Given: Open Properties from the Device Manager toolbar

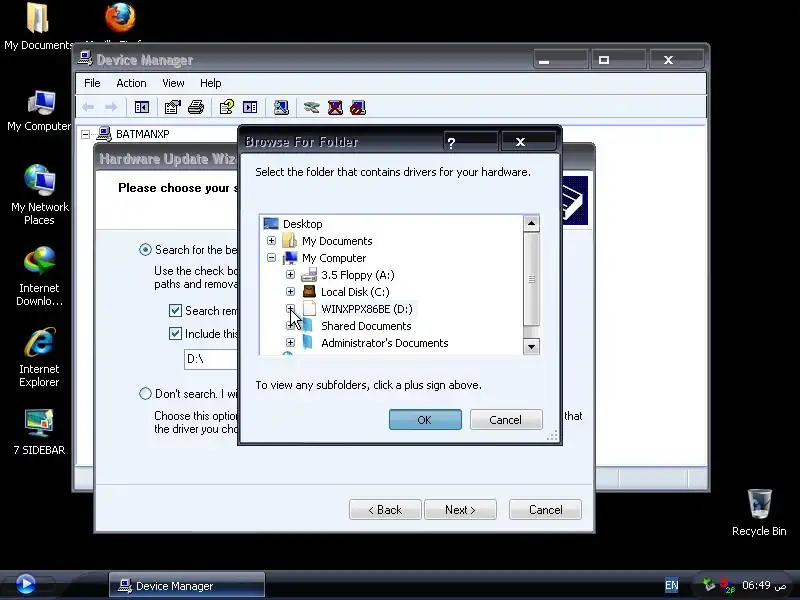Looking at the screenshot, I should (x=172, y=107).
